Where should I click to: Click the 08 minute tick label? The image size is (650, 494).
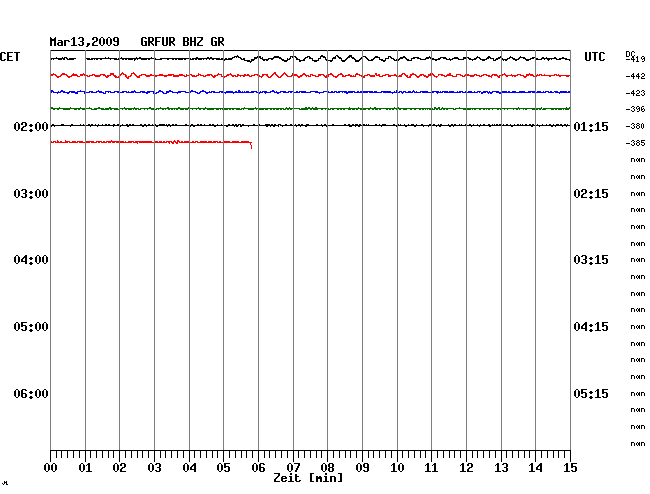point(327,468)
